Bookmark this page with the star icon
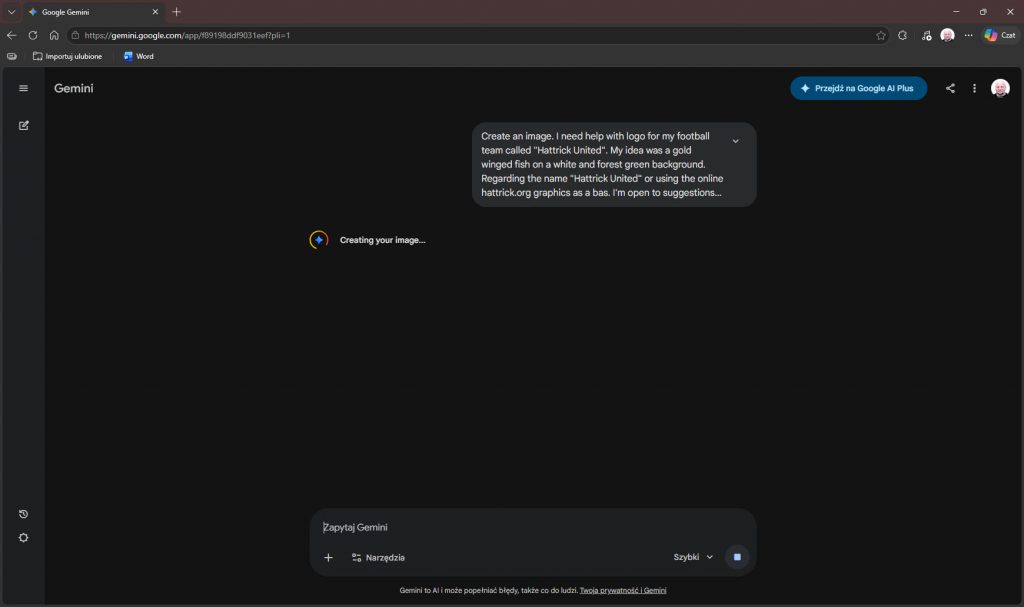 coord(881,35)
